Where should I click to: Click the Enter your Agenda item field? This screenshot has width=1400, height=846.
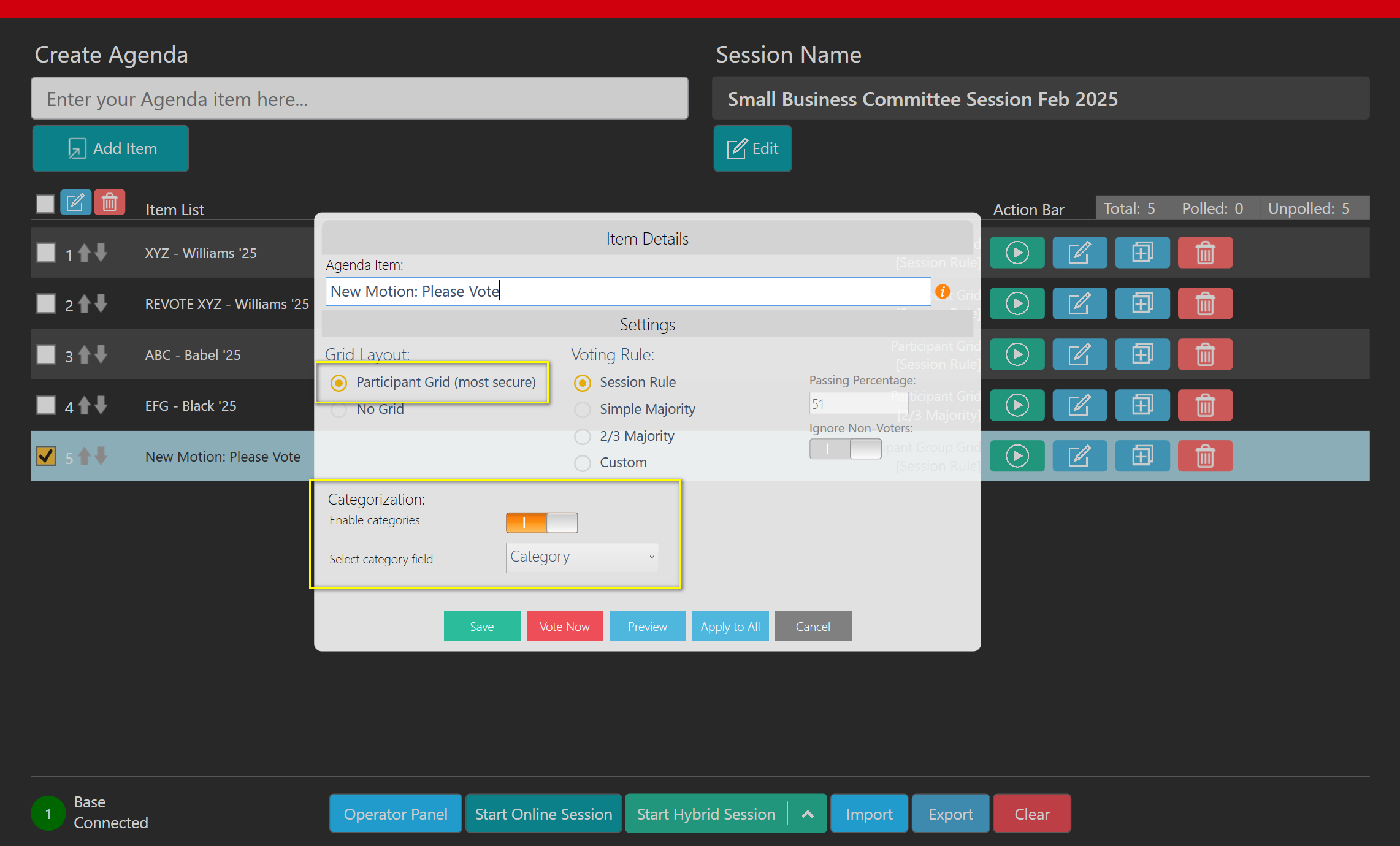pos(359,99)
